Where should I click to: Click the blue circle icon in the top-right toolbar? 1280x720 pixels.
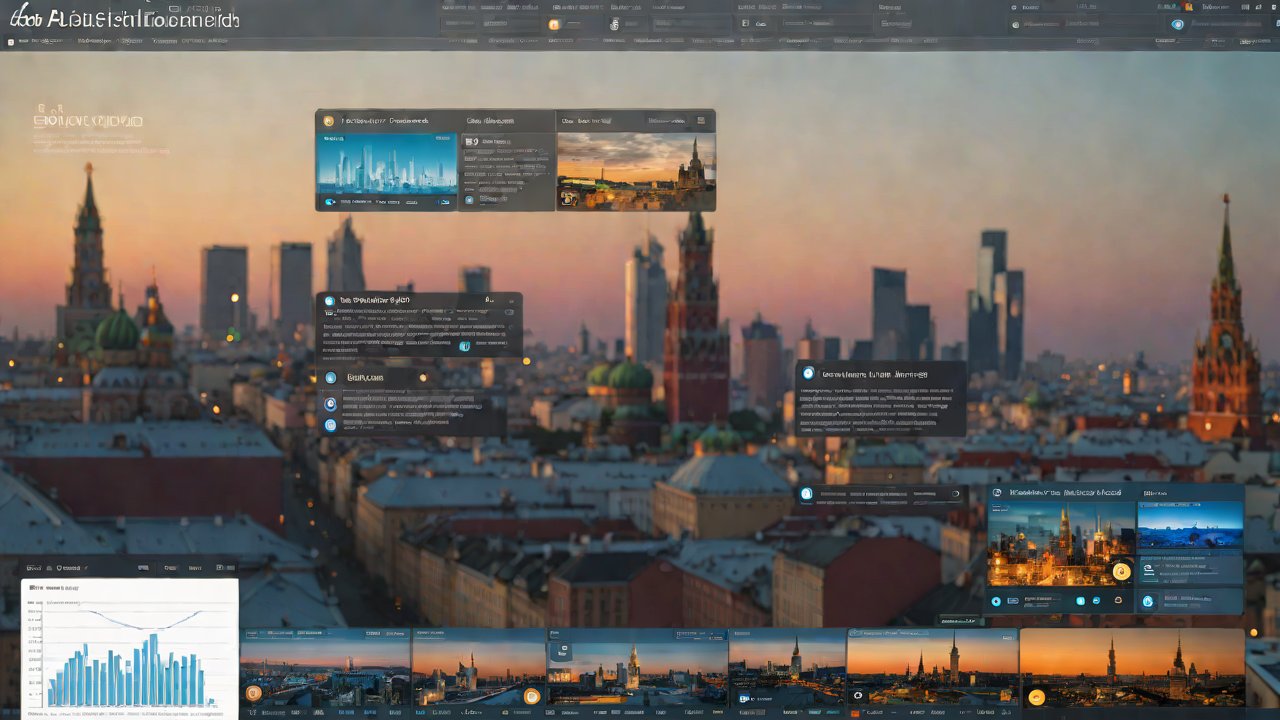1178,24
